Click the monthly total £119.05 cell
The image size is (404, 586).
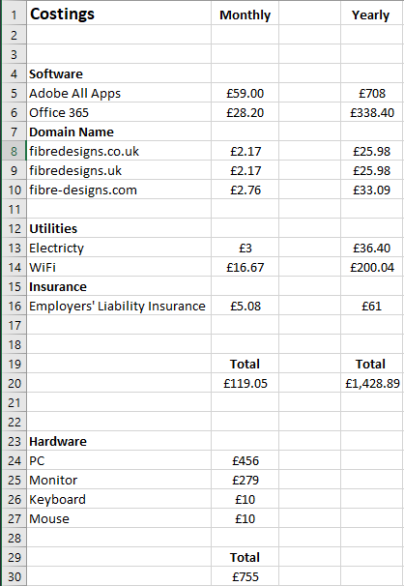[245, 383]
